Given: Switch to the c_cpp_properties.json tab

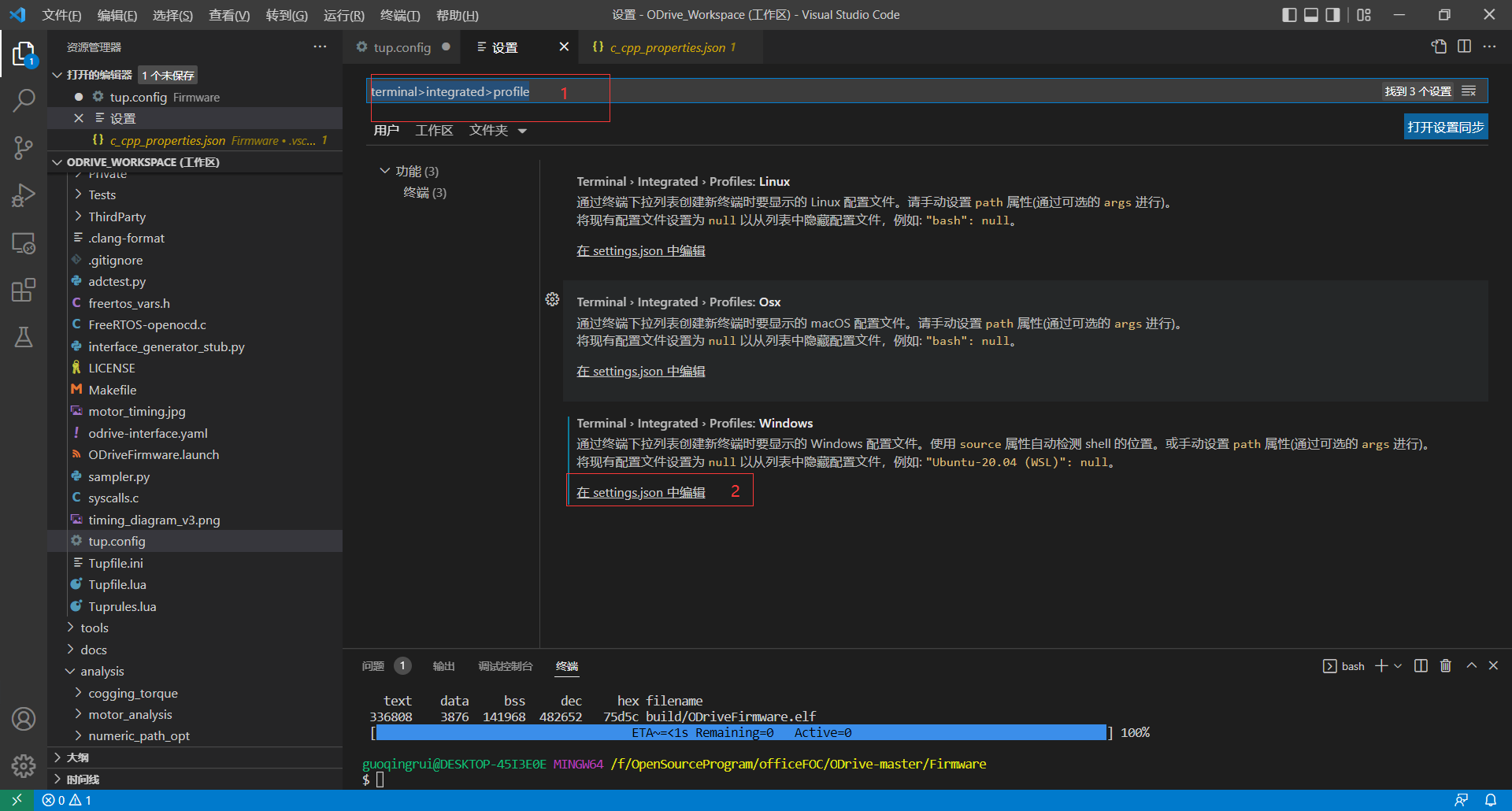Looking at the screenshot, I should 669,47.
